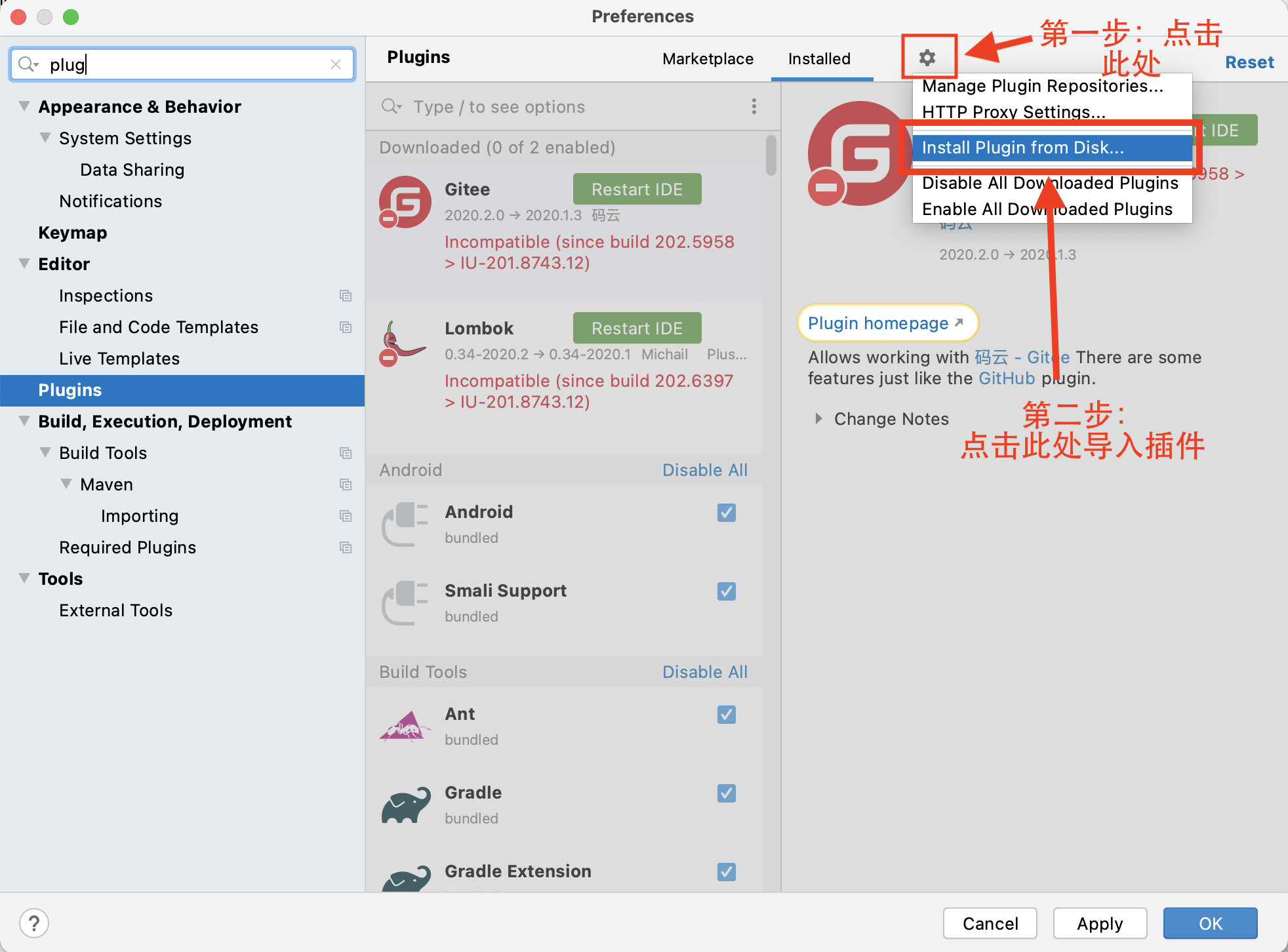This screenshot has width=1288, height=952.
Task: Click the help question mark icon
Action: tap(34, 923)
